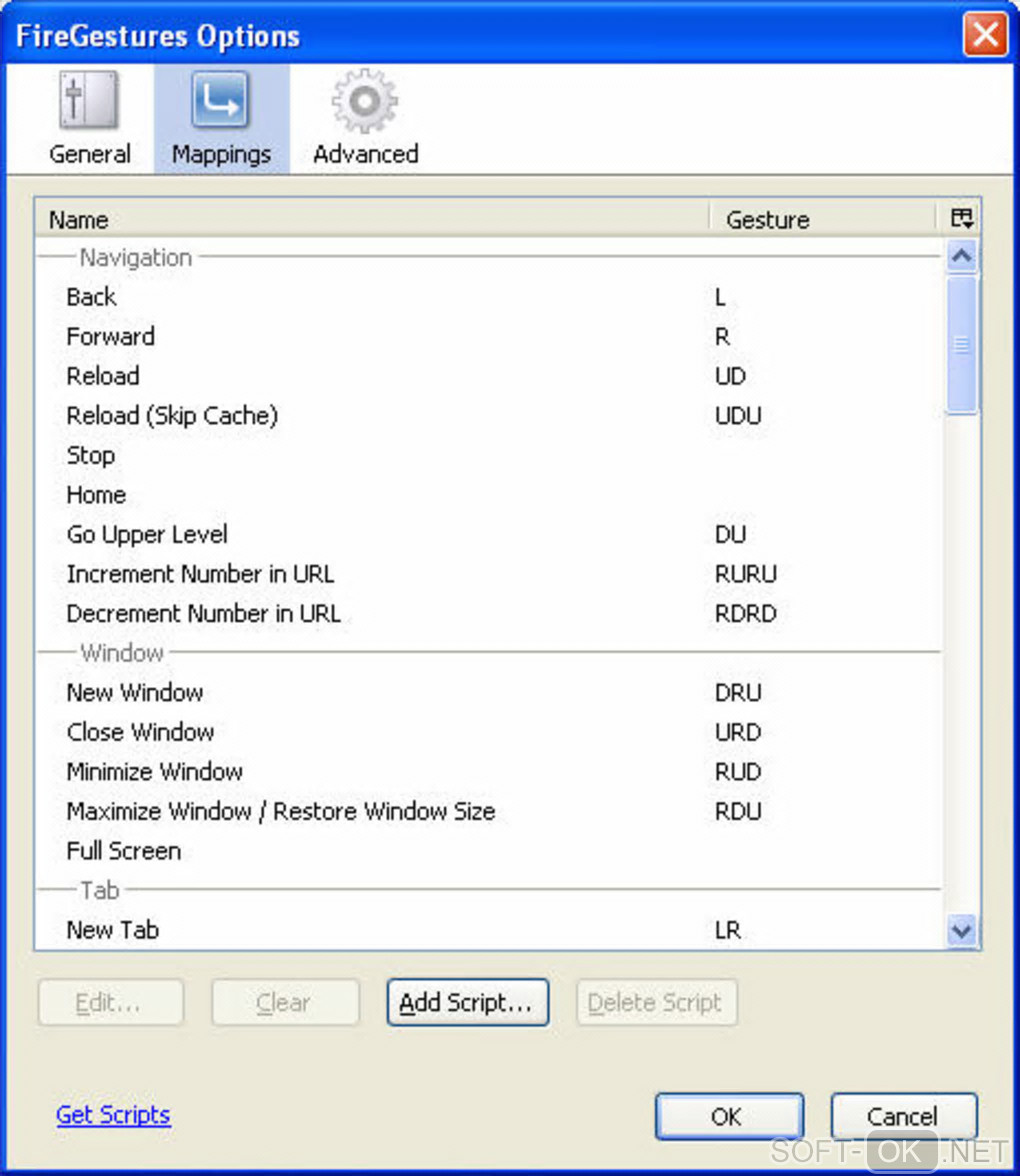Dismiss dialog with Cancel button
The width and height of the screenshot is (1020, 1176).
coord(904,1116)
